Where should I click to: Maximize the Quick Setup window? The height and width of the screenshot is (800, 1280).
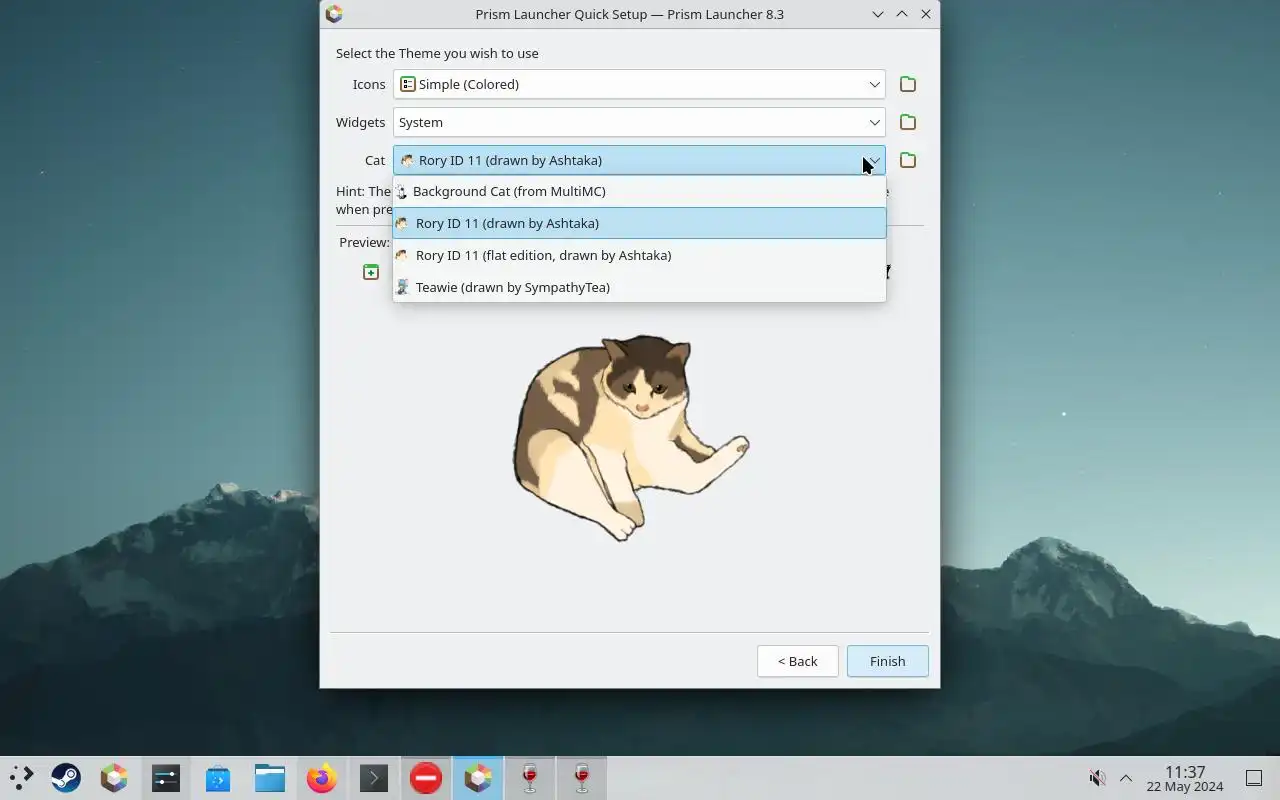(x=902, y=14)
